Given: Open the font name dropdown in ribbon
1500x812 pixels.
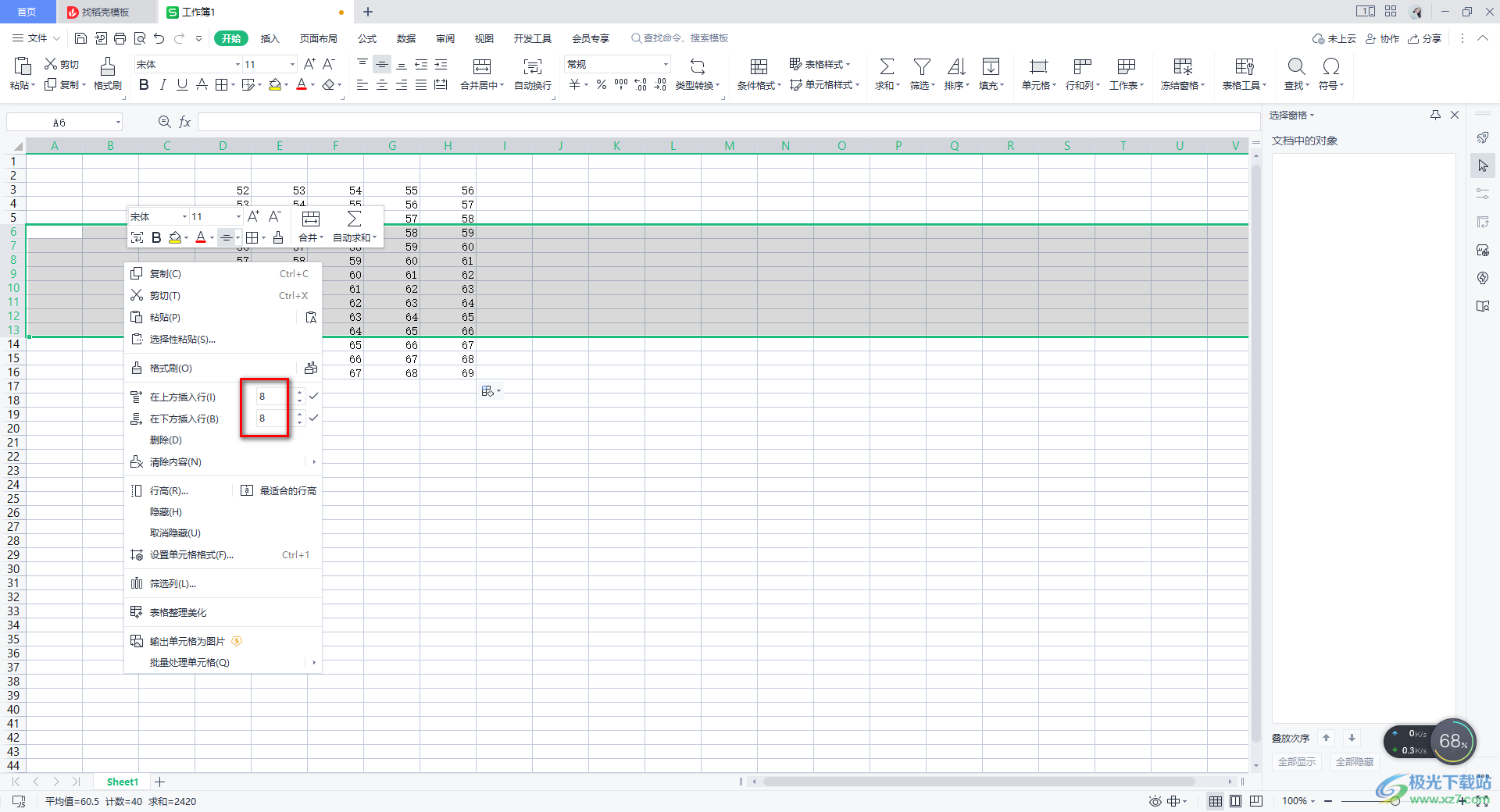Looking at the screenshot, I should (237, 64).
